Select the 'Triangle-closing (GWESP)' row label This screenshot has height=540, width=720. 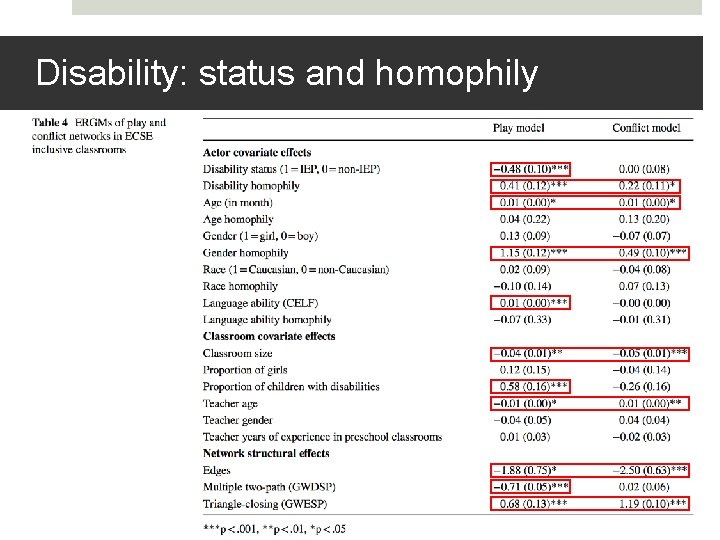[265, 504]
